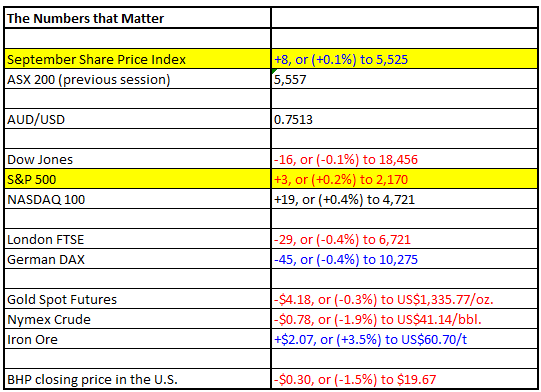The image size is (541, 392).
Task: Select the 5,557 value cell
Action: [404, 79]
